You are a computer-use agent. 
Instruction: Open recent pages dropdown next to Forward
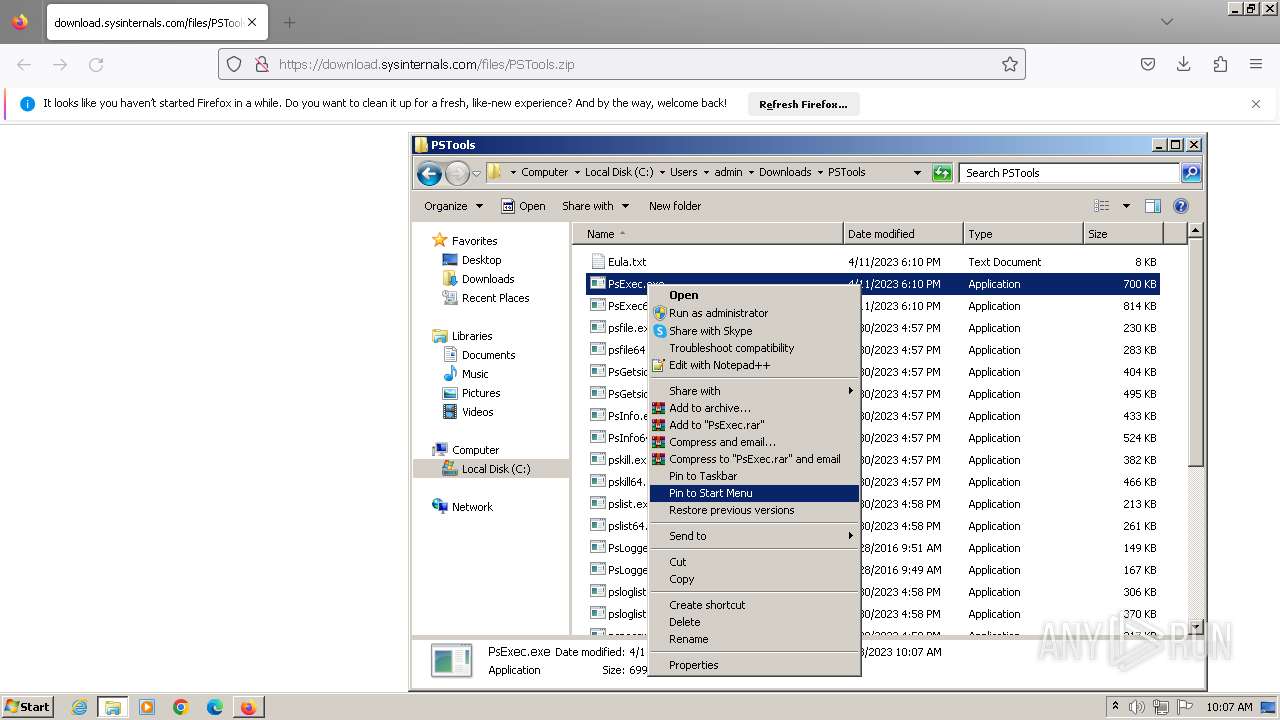[x=476, y=173]
